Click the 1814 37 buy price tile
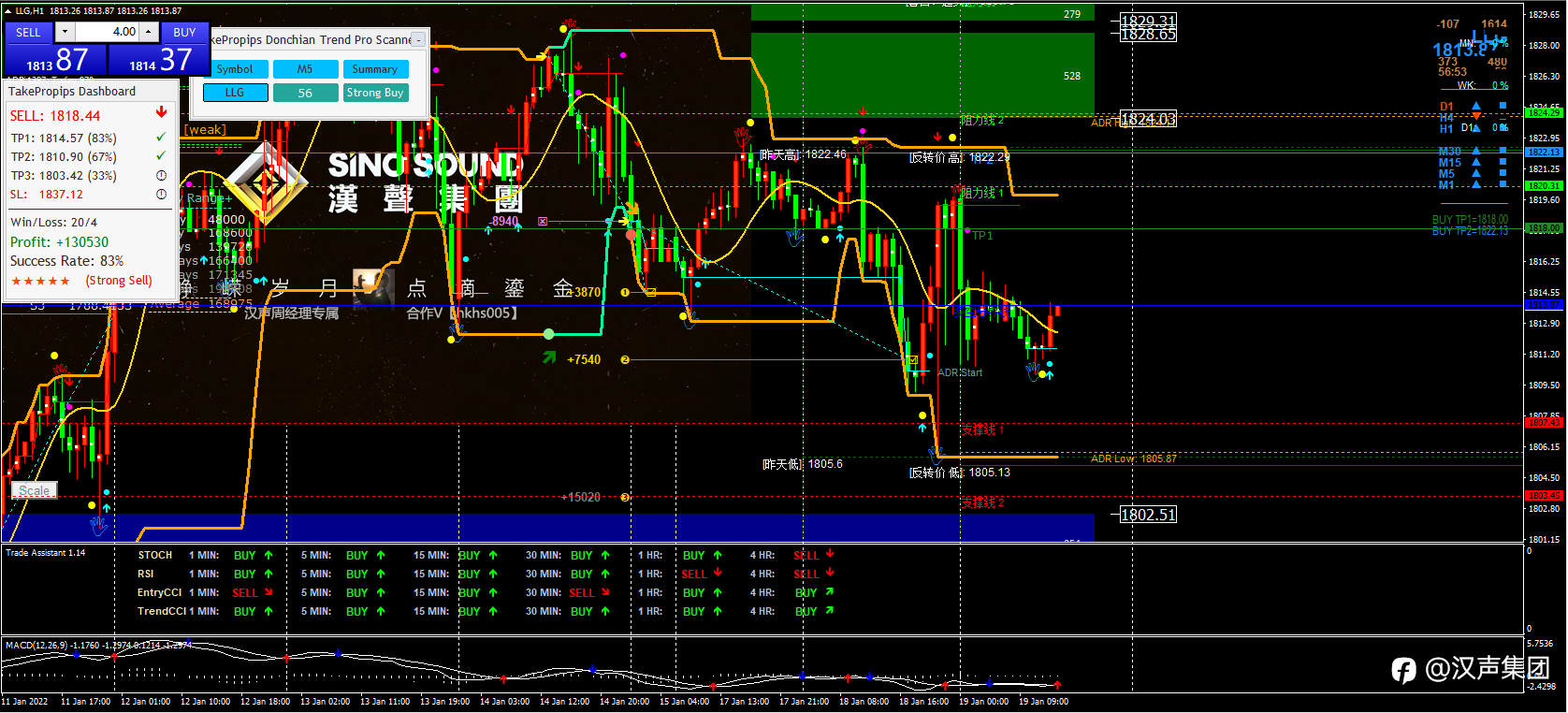This screenshot has width=1568, height=713. [x=157, y=59]
